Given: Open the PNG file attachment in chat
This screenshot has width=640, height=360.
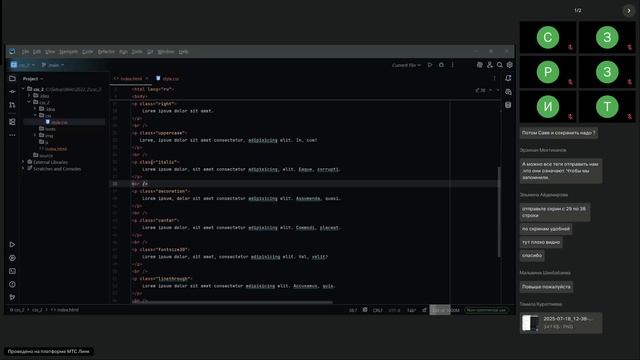Looking at the screenshot, I should click(561, 323).
